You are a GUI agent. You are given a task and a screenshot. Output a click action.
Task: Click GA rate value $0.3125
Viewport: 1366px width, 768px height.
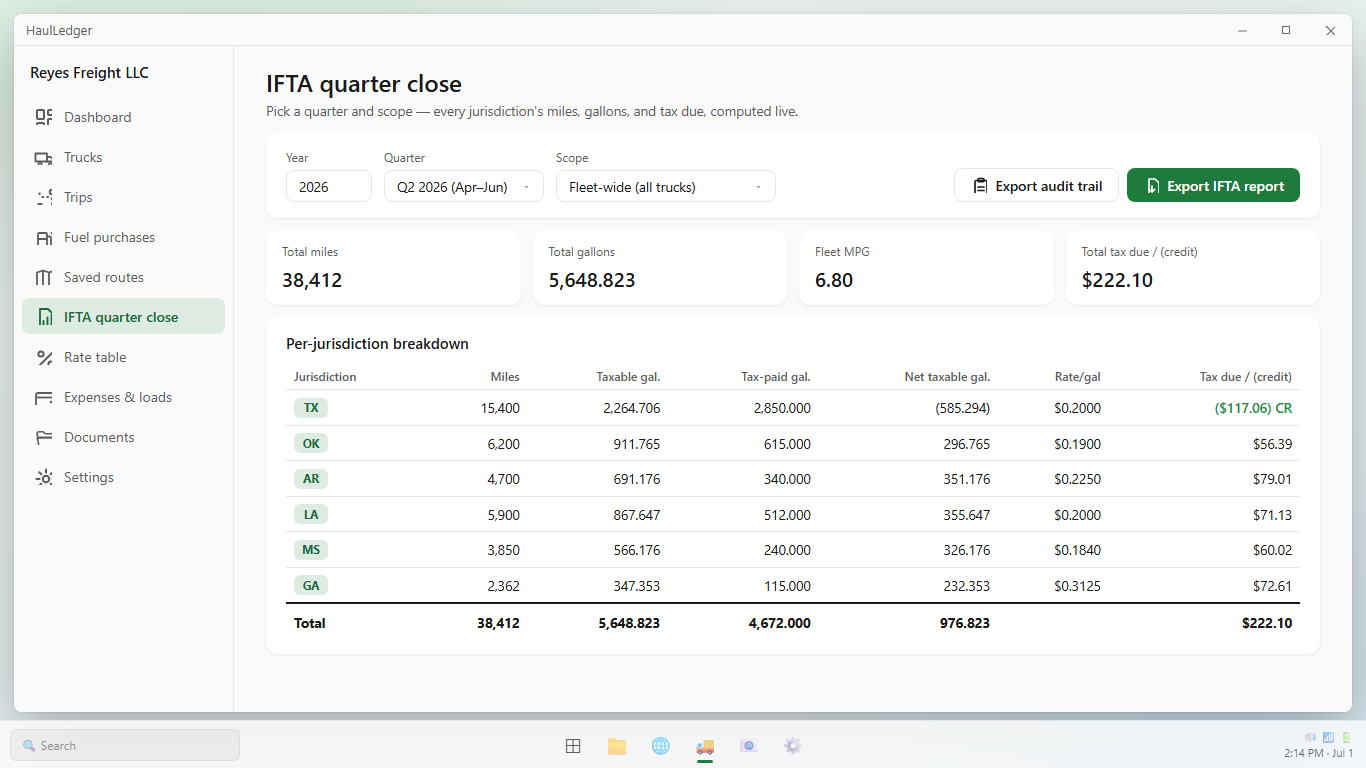click(x=1077, y=586)
